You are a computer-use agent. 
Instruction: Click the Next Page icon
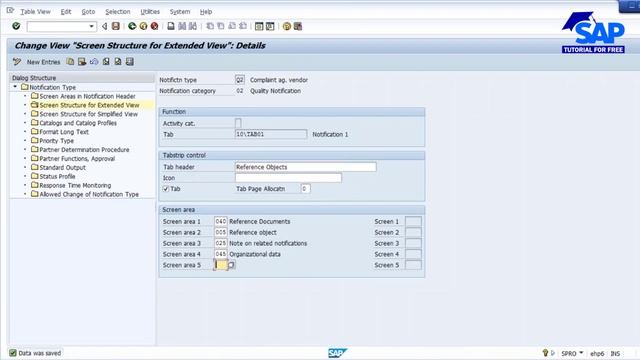232,26
